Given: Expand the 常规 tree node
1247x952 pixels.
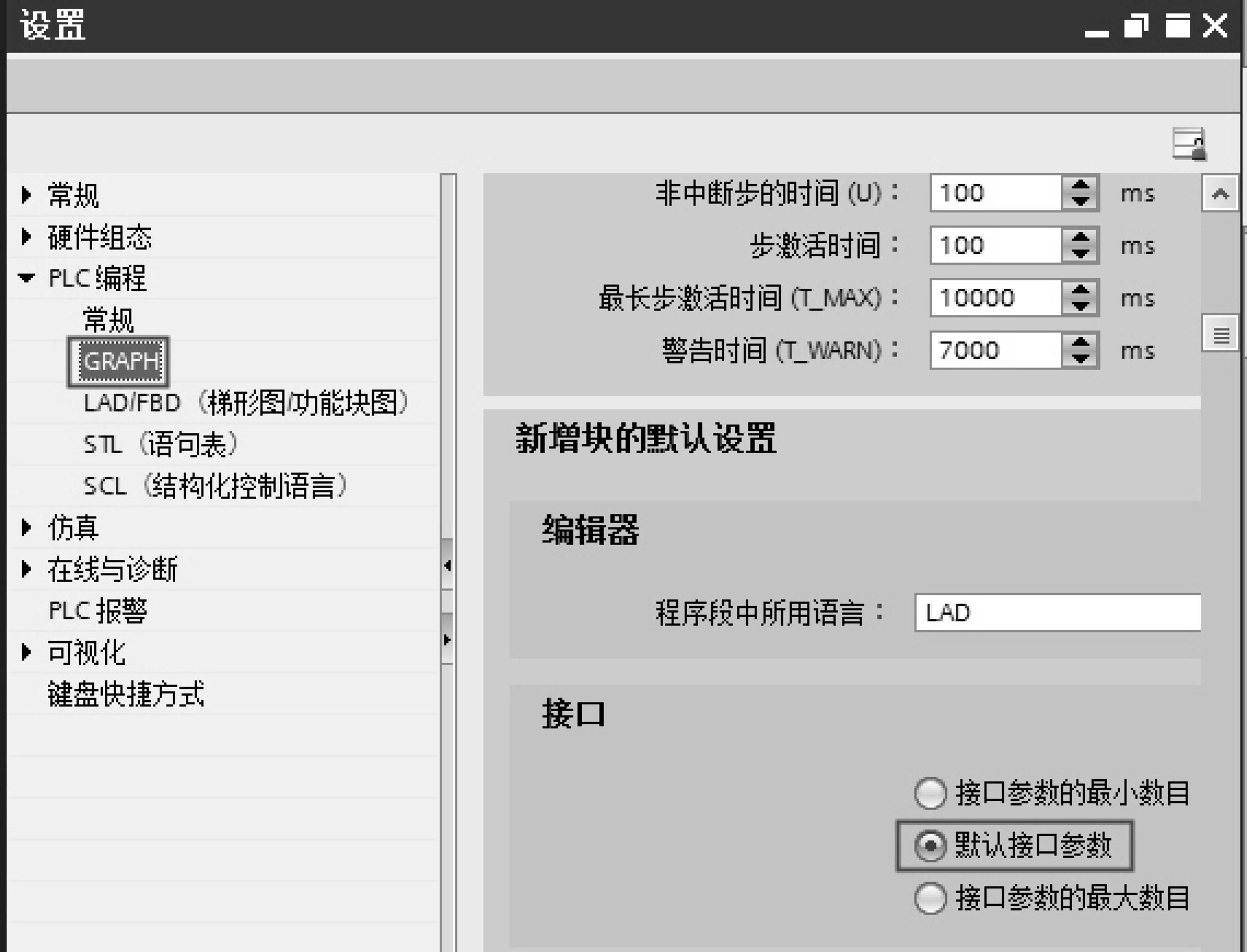Looking at the screenshot, I should (25, 194).
